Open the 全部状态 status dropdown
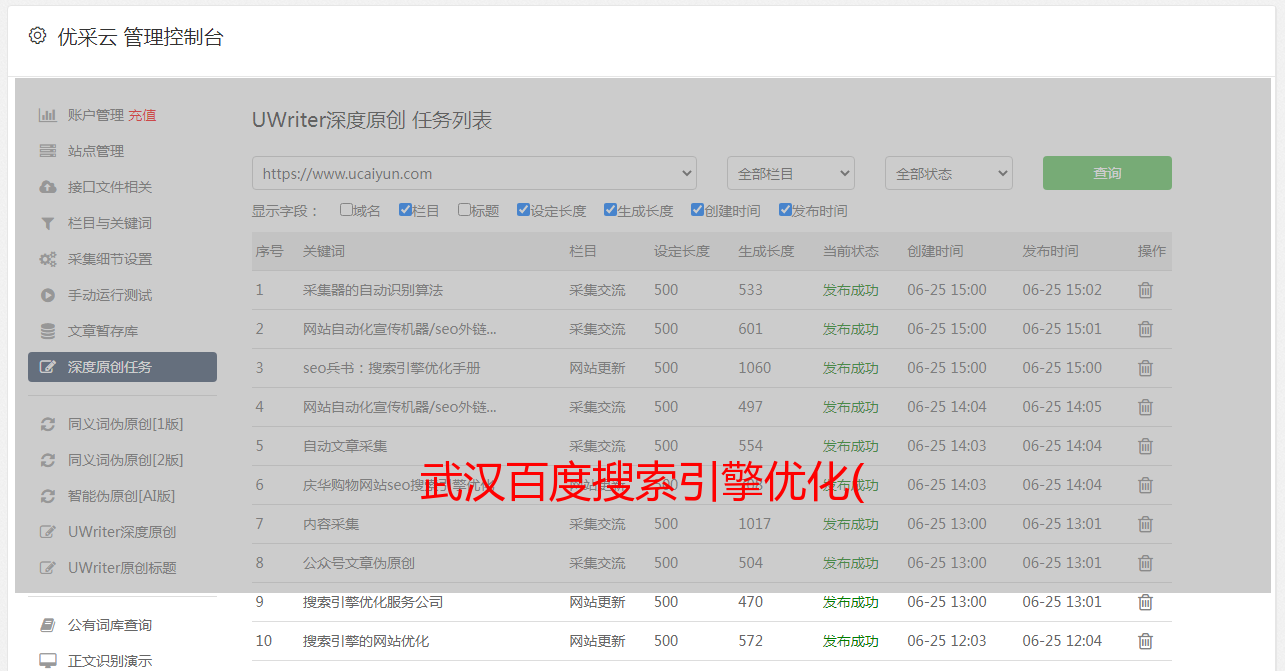This screenshot has height=671, width=1285. [948, 173]
